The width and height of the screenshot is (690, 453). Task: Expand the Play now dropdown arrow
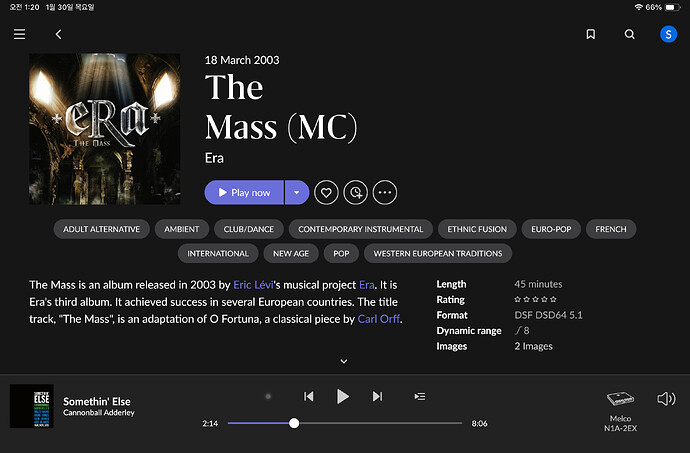click(297, 192)
